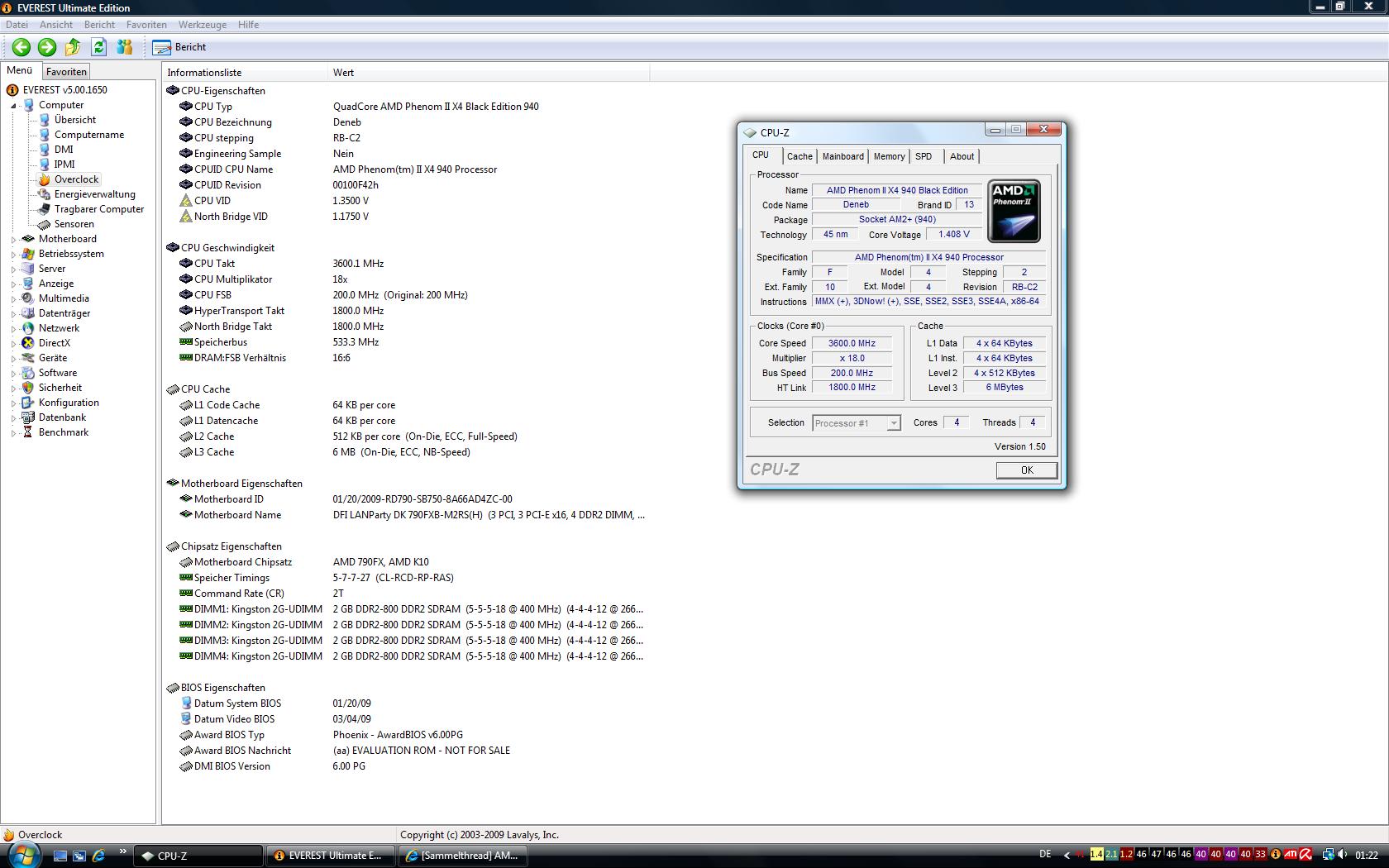Go forward with the green right arrow
Image resolution: width=1389 pixels, height=868 pixels.
coord(47,47)
